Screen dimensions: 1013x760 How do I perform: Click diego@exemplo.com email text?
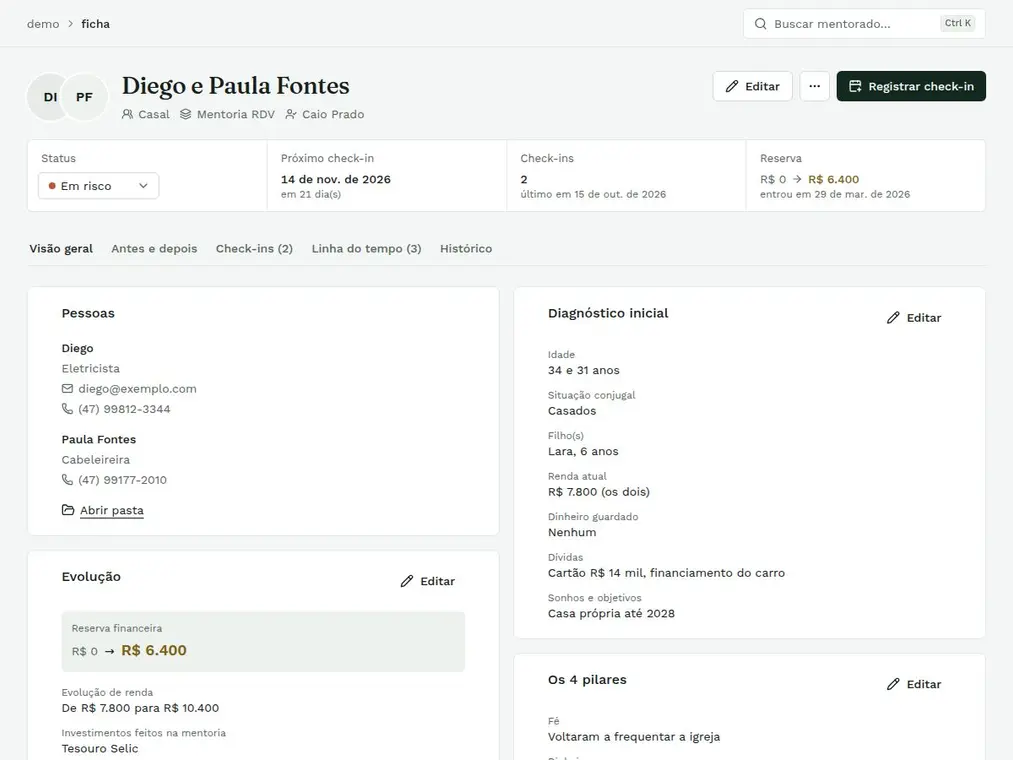click(138, 389)
